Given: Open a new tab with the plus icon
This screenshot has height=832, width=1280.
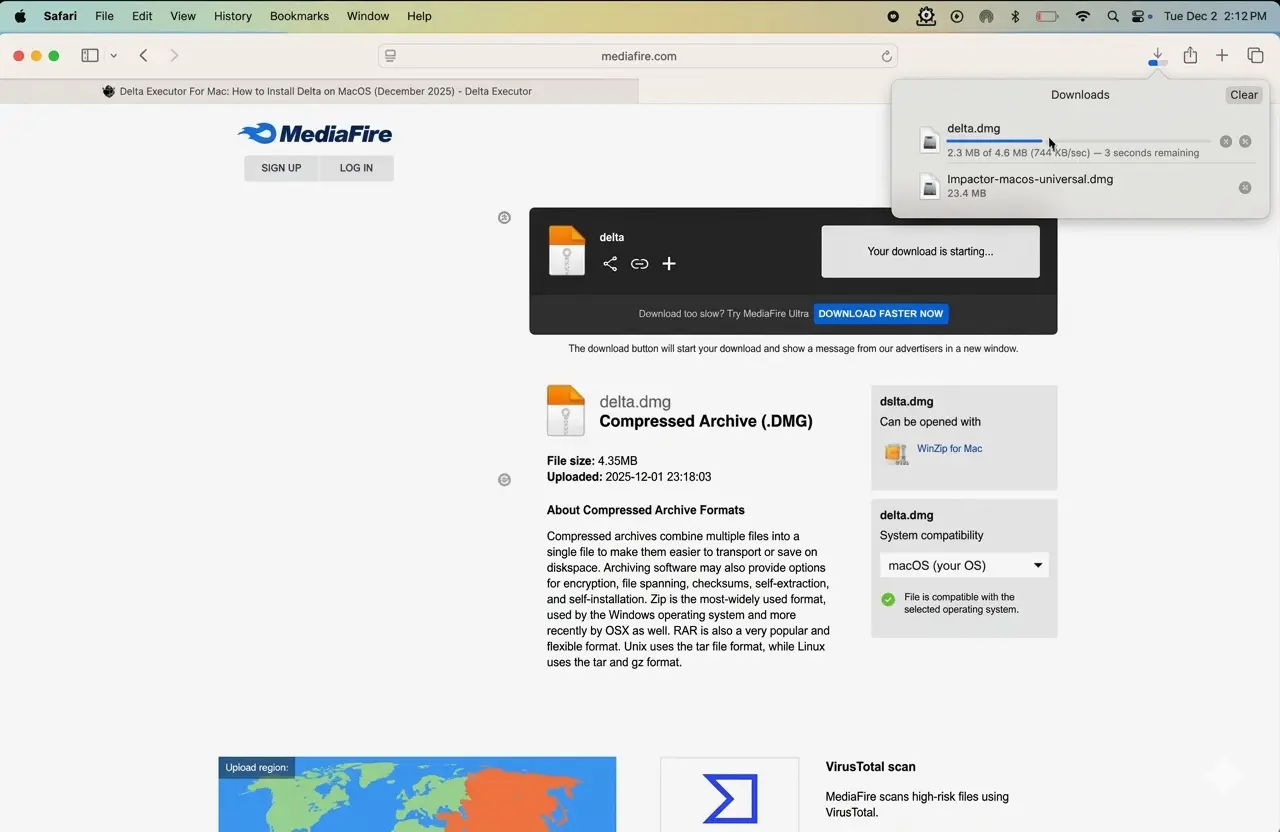Looking at the screenshot, I should click(1222, 56).
